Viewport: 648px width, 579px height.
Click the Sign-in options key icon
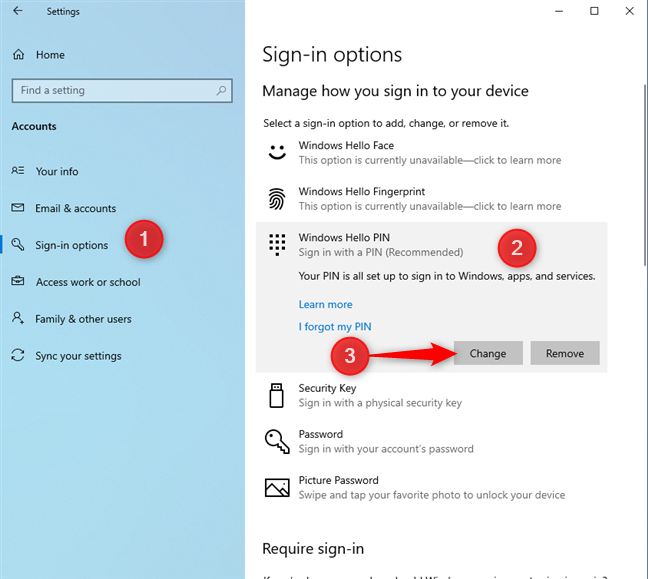pyautogui.click(x=18, y=244)
